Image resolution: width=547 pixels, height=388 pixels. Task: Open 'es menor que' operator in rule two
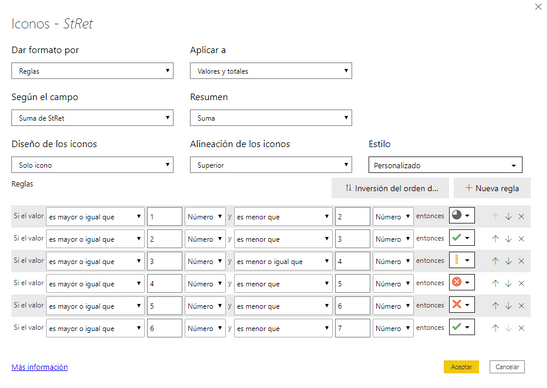(283, 239)
